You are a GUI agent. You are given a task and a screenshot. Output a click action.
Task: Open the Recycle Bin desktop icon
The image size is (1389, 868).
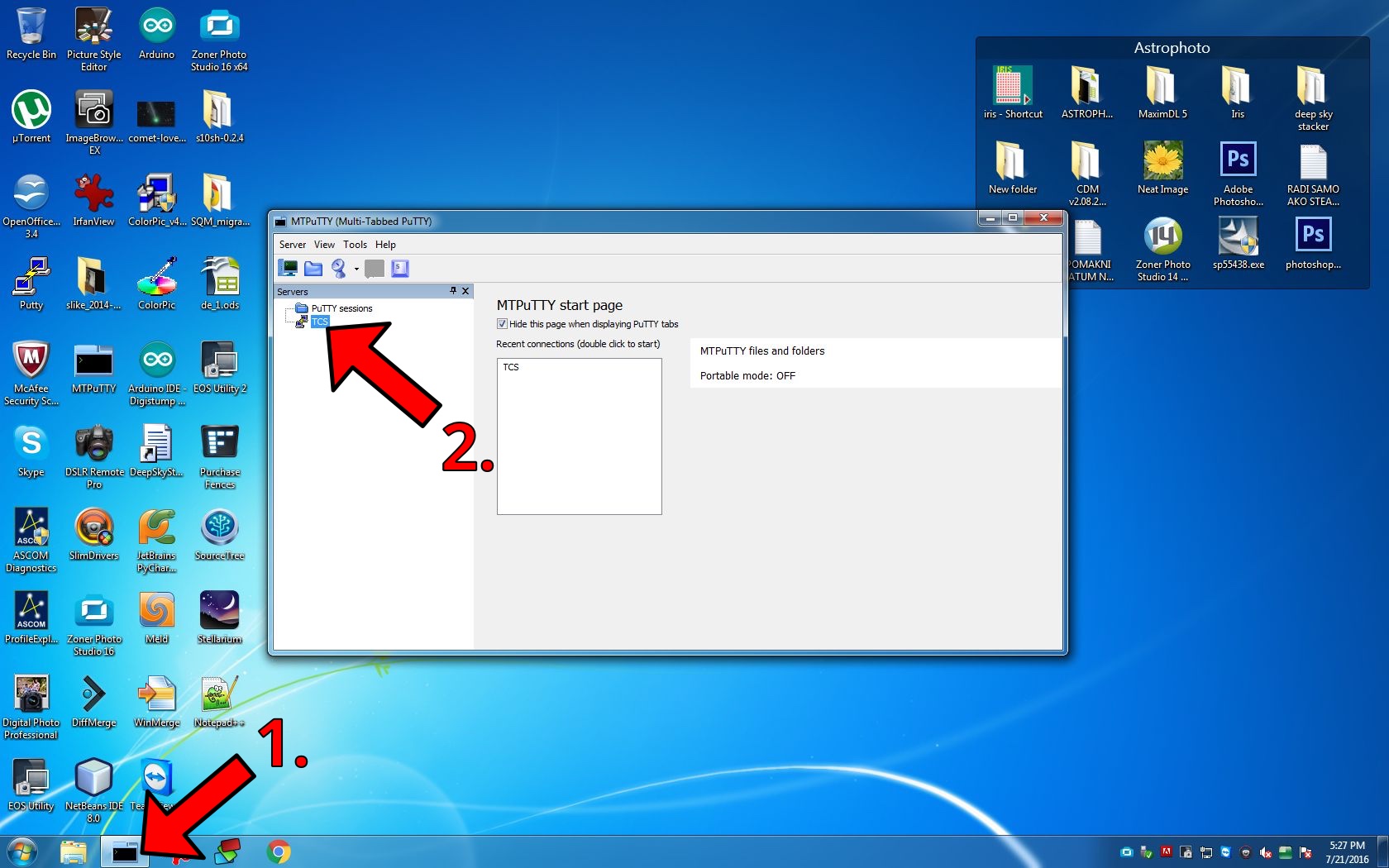(31, 35)
